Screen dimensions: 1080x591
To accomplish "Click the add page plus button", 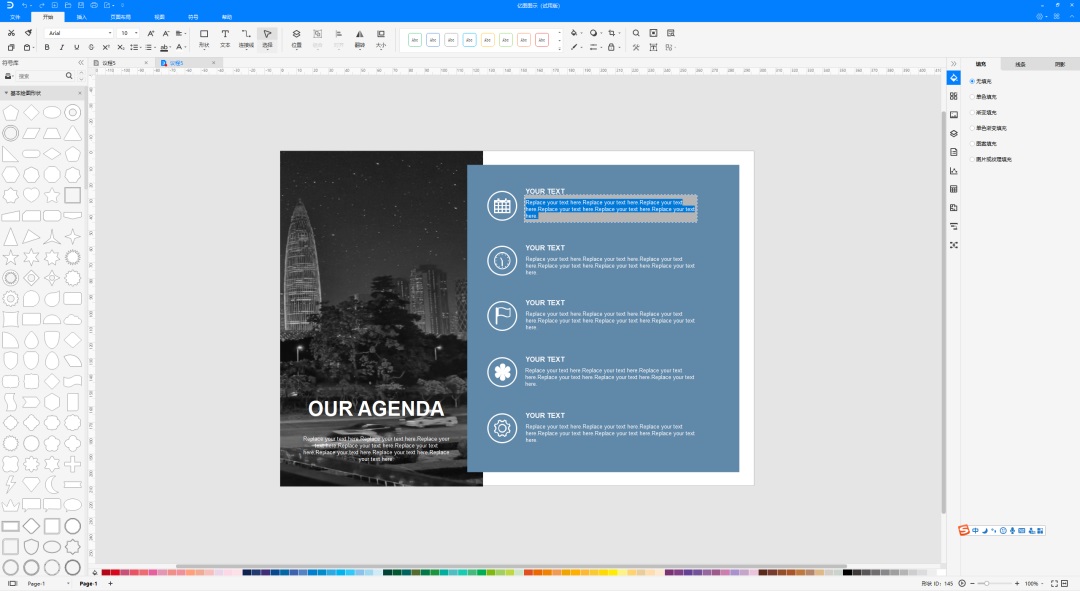I will coord(110,583).
